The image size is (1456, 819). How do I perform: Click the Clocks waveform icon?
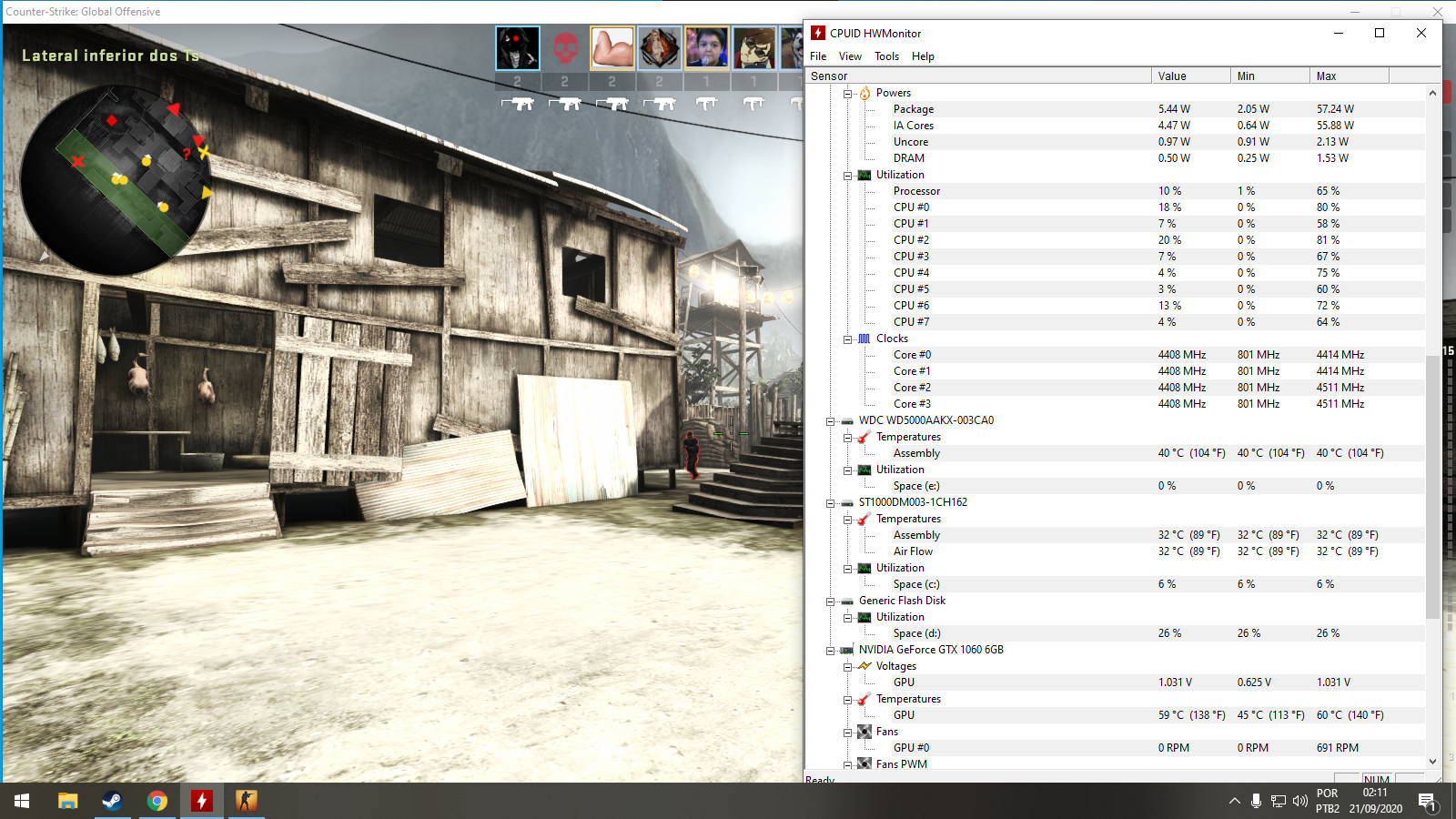864,339
